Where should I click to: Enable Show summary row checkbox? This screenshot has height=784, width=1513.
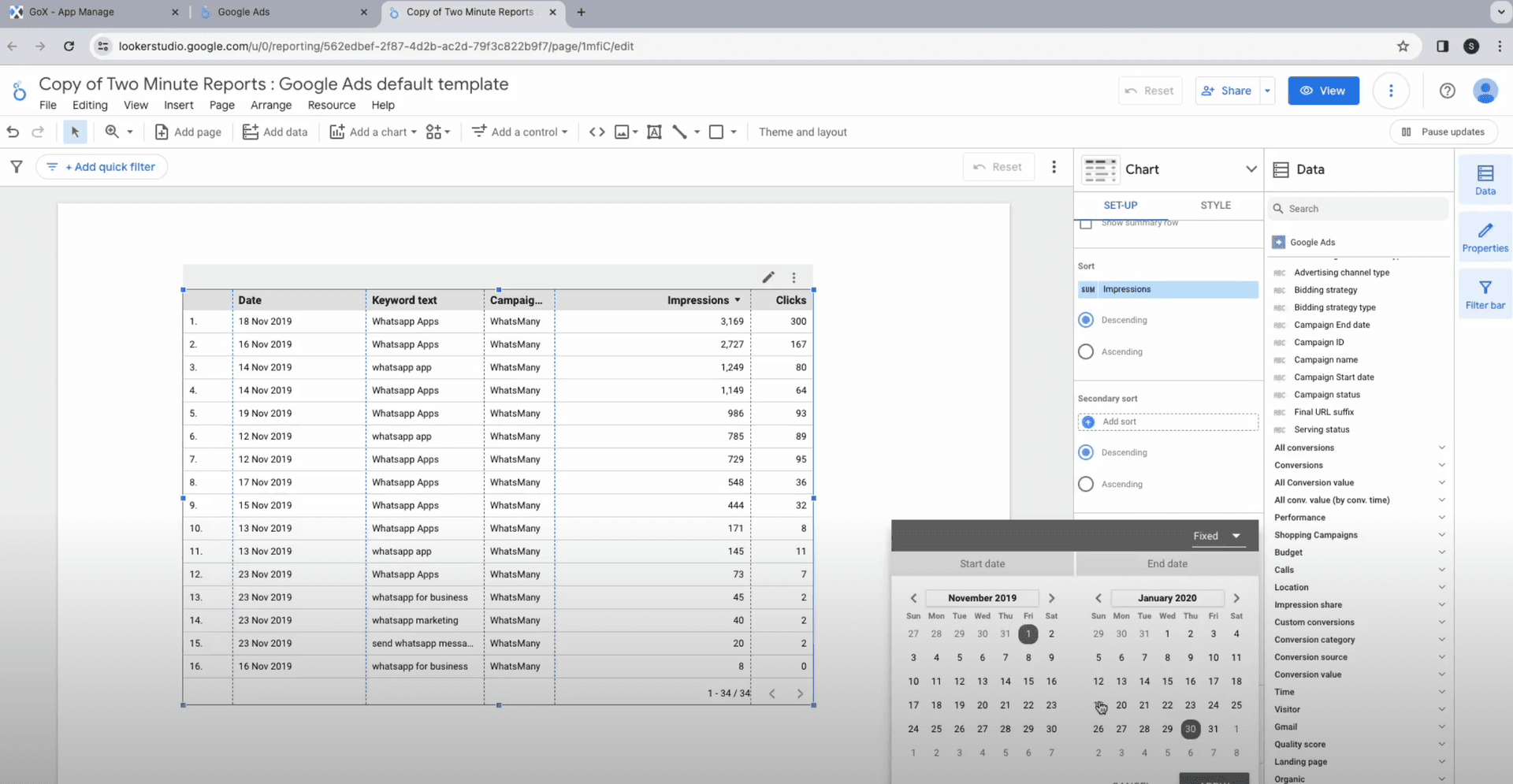click(1086, 224)
